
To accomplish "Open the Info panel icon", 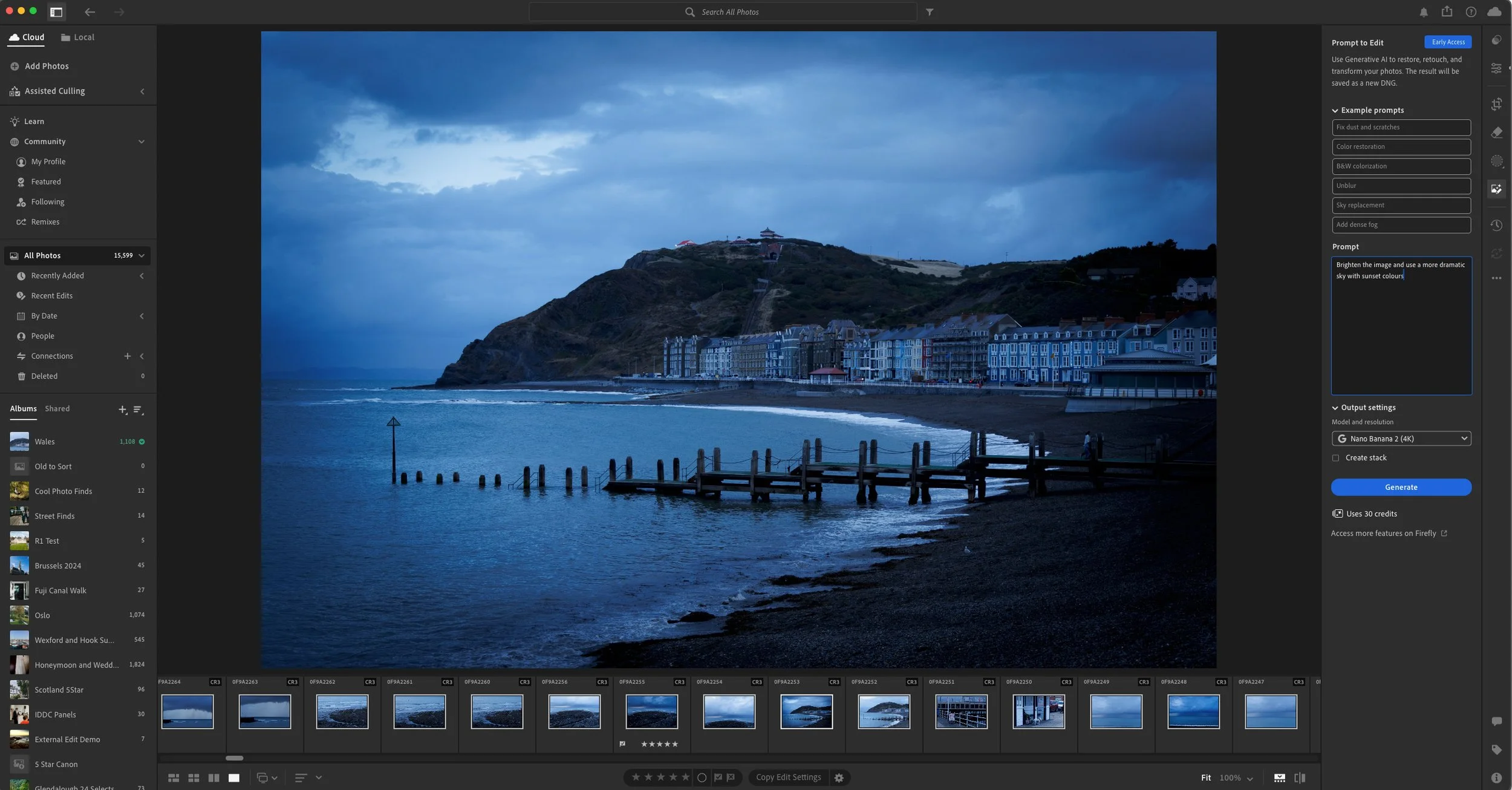I will [1496, 778].
